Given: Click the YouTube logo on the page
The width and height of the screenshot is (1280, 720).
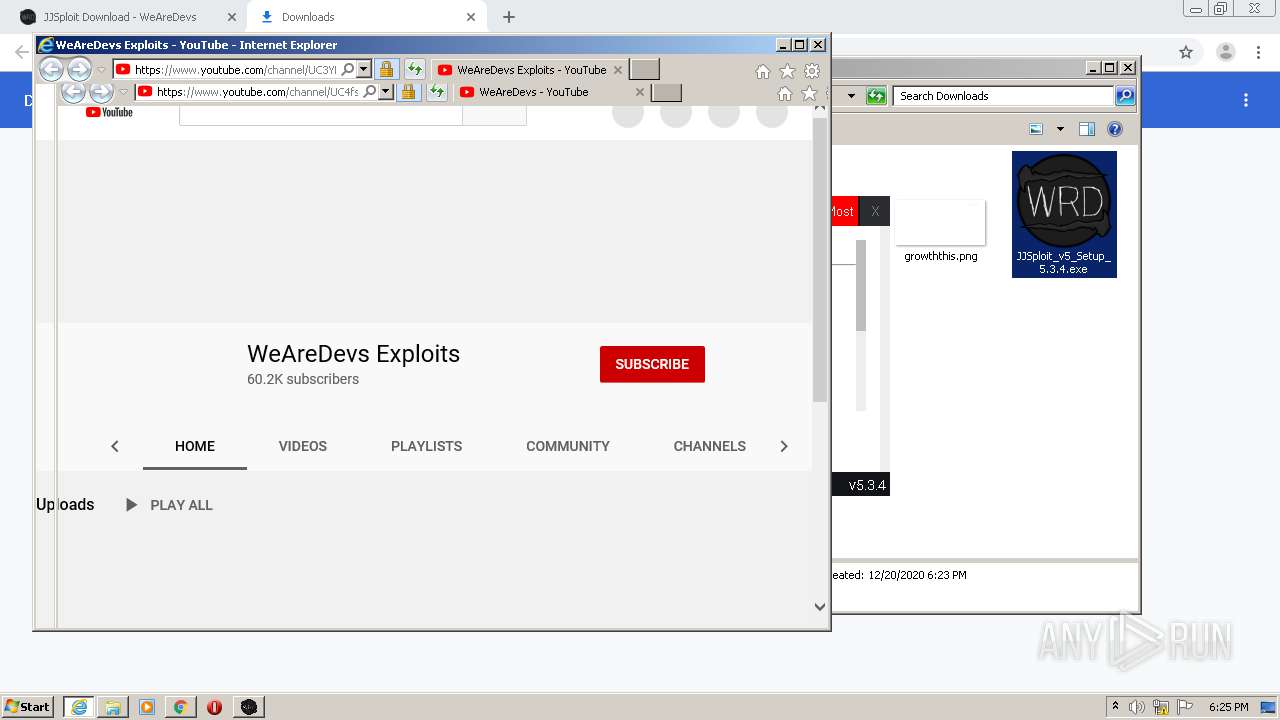Looking at the screenshot, I should tap(109, 112).
